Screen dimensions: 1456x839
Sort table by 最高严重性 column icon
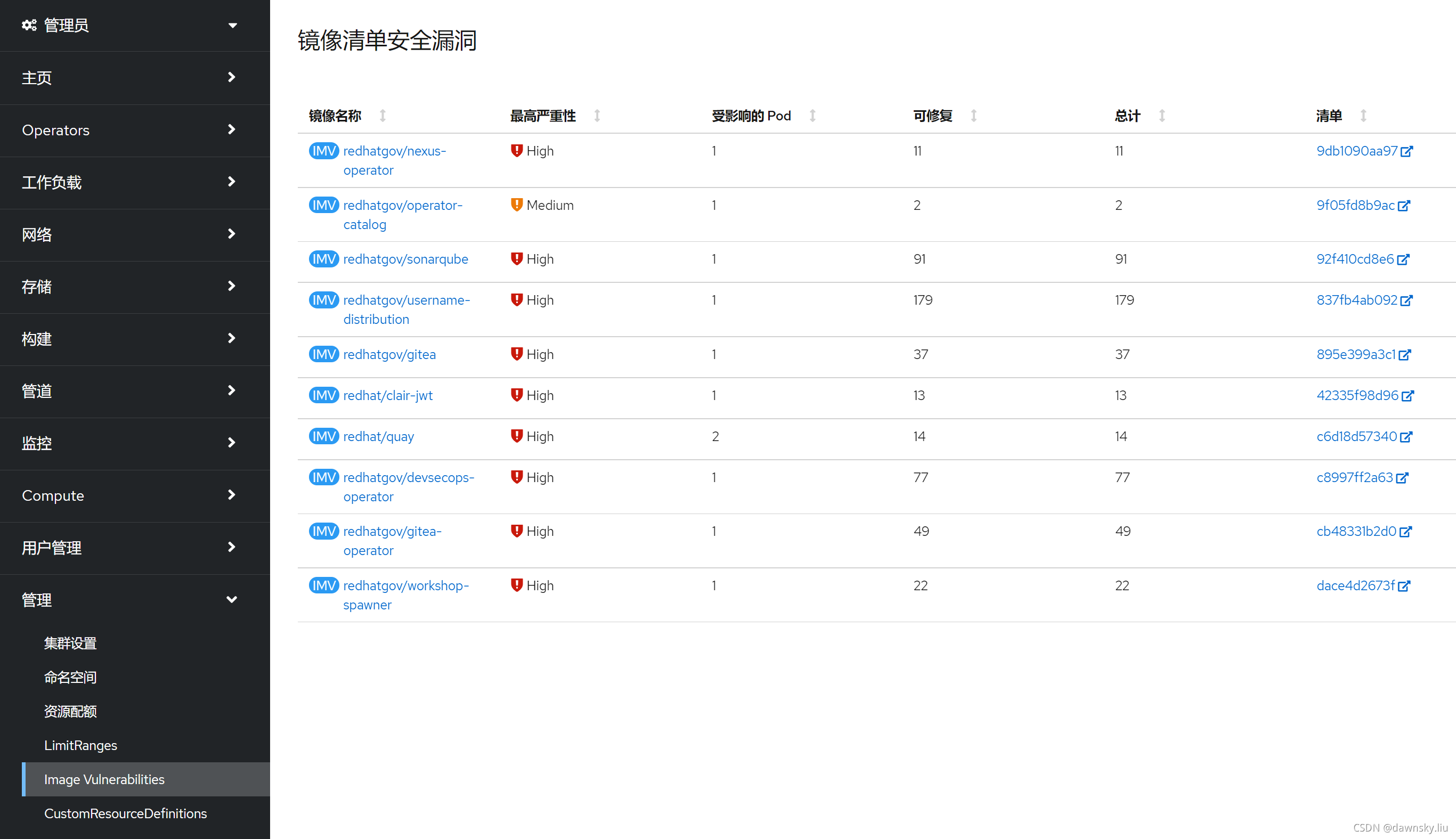click(x=597, y=116)
